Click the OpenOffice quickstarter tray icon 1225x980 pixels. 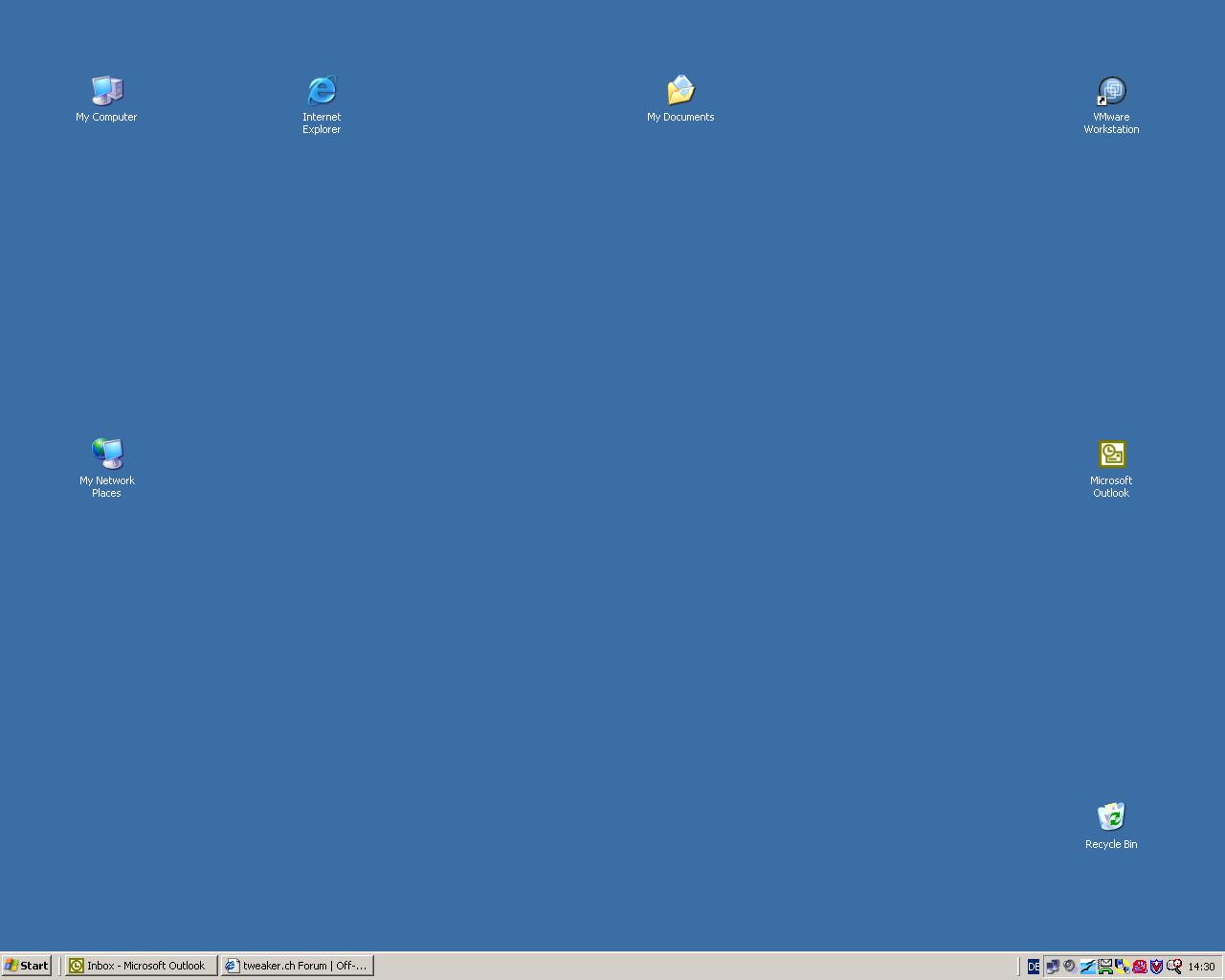tap(1087, 967)
